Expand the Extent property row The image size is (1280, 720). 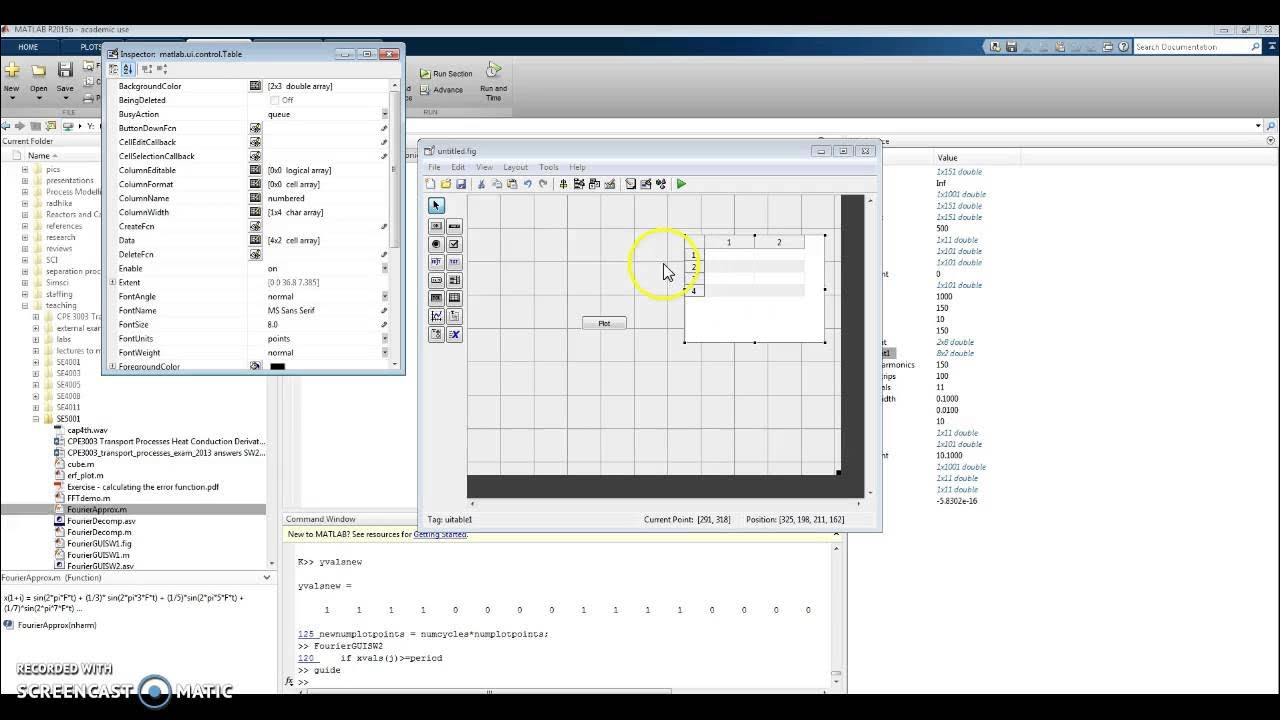click(x=113, y=282)
